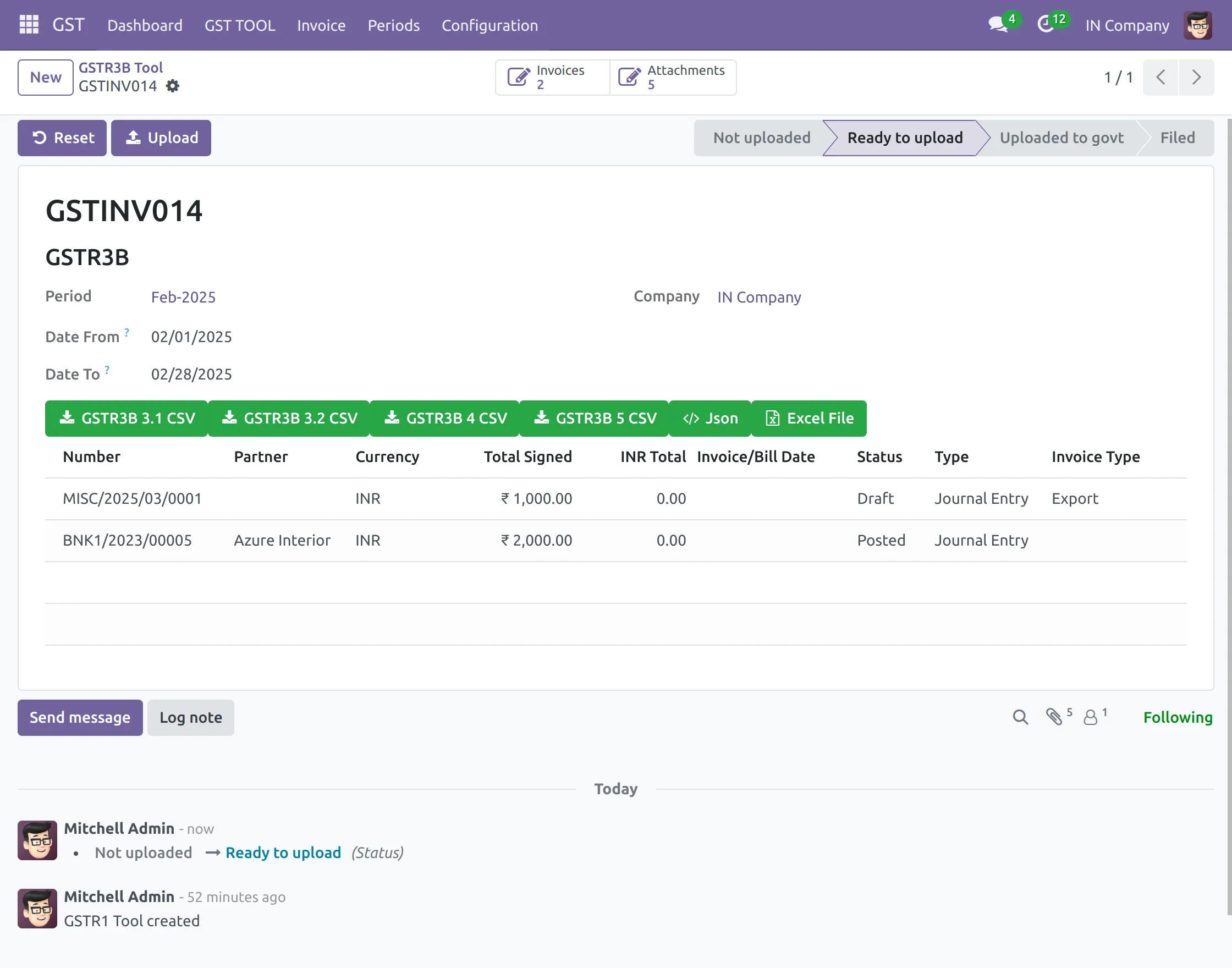Move the record to Filed stage
Screen dimensions: 1232x968
pyautogui.click(x=1178, y=137)
